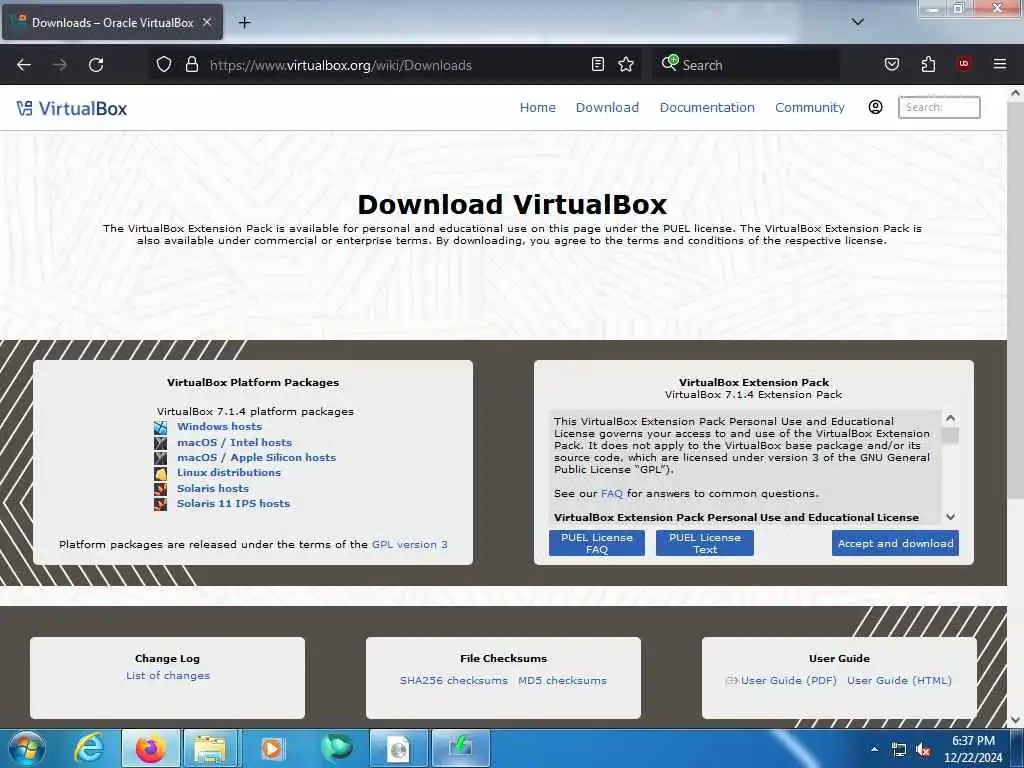Open the uBlock Origin extension icon
The height and width of the screenshot is (768, 1024).
(x=963, y=64)
